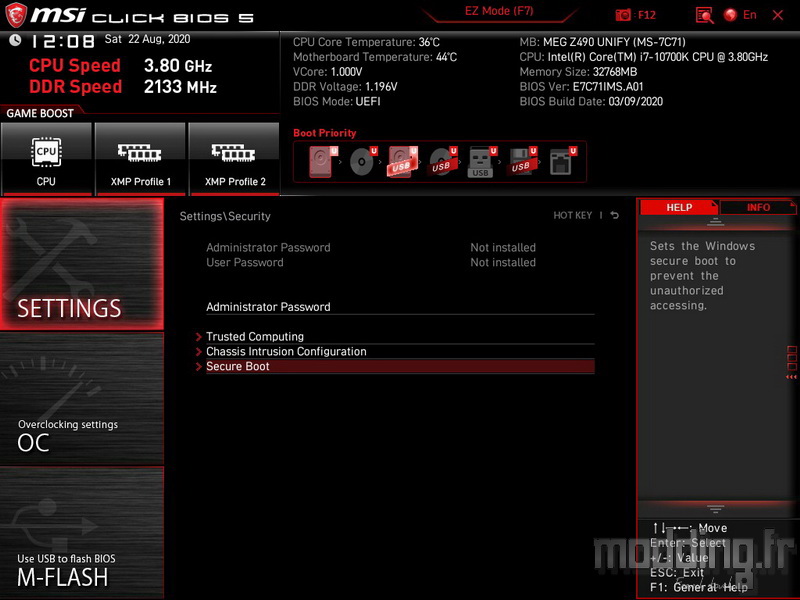This screenshot has width=800, height=600.
Task: Expand Trusted Computing submenu
Action: pos(400,337)
